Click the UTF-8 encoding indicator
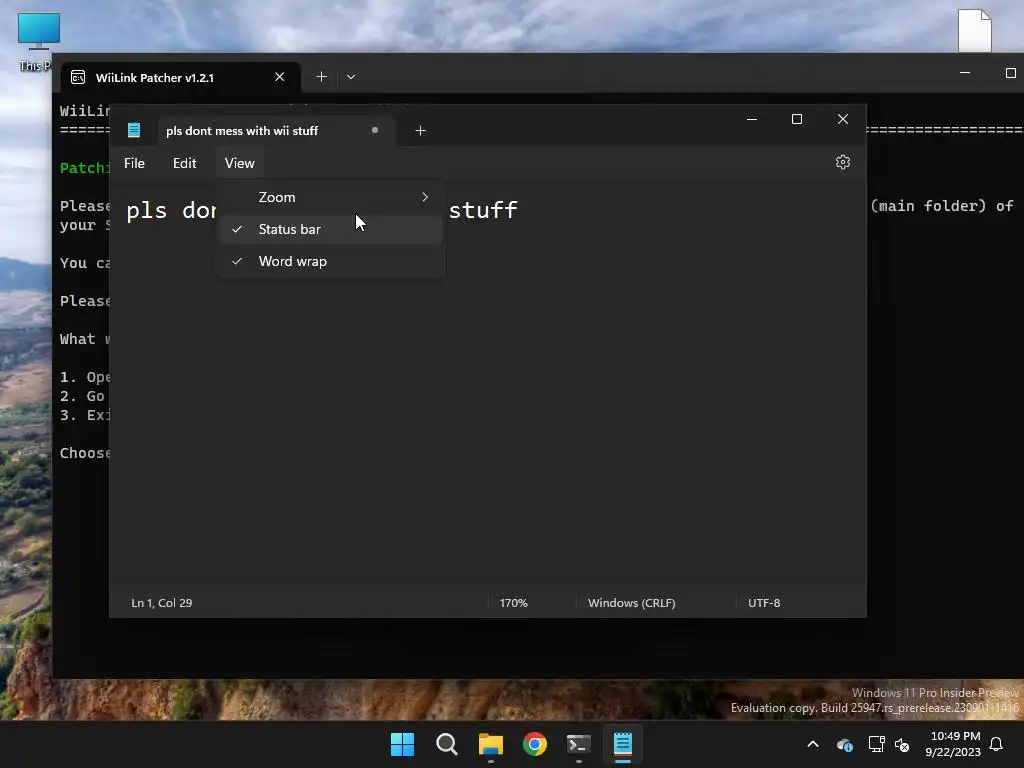 764,603
